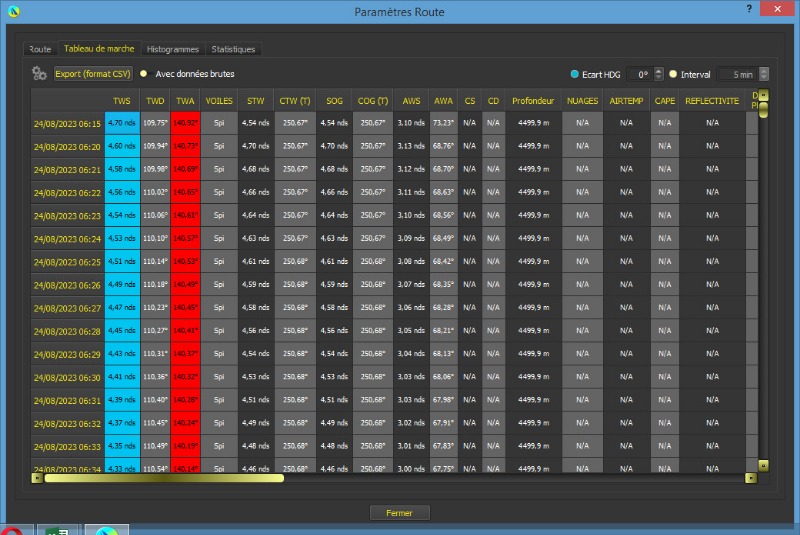Image resolution: width=800 pixels, height=535 pixels.
Task: Click TWD cell 110,49°
Action: pyautogui.click(x=155, y=446)
